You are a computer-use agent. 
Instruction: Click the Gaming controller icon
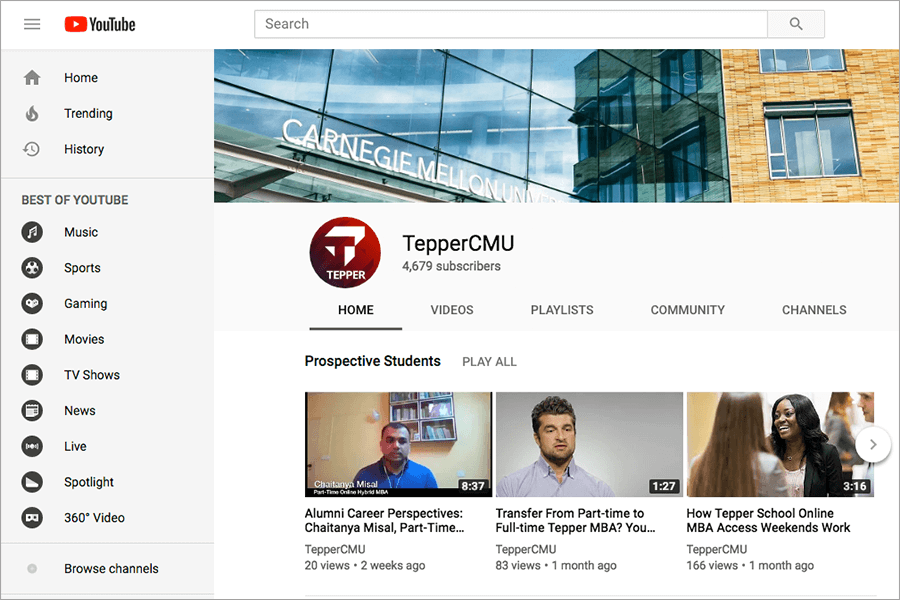point(32,303)
